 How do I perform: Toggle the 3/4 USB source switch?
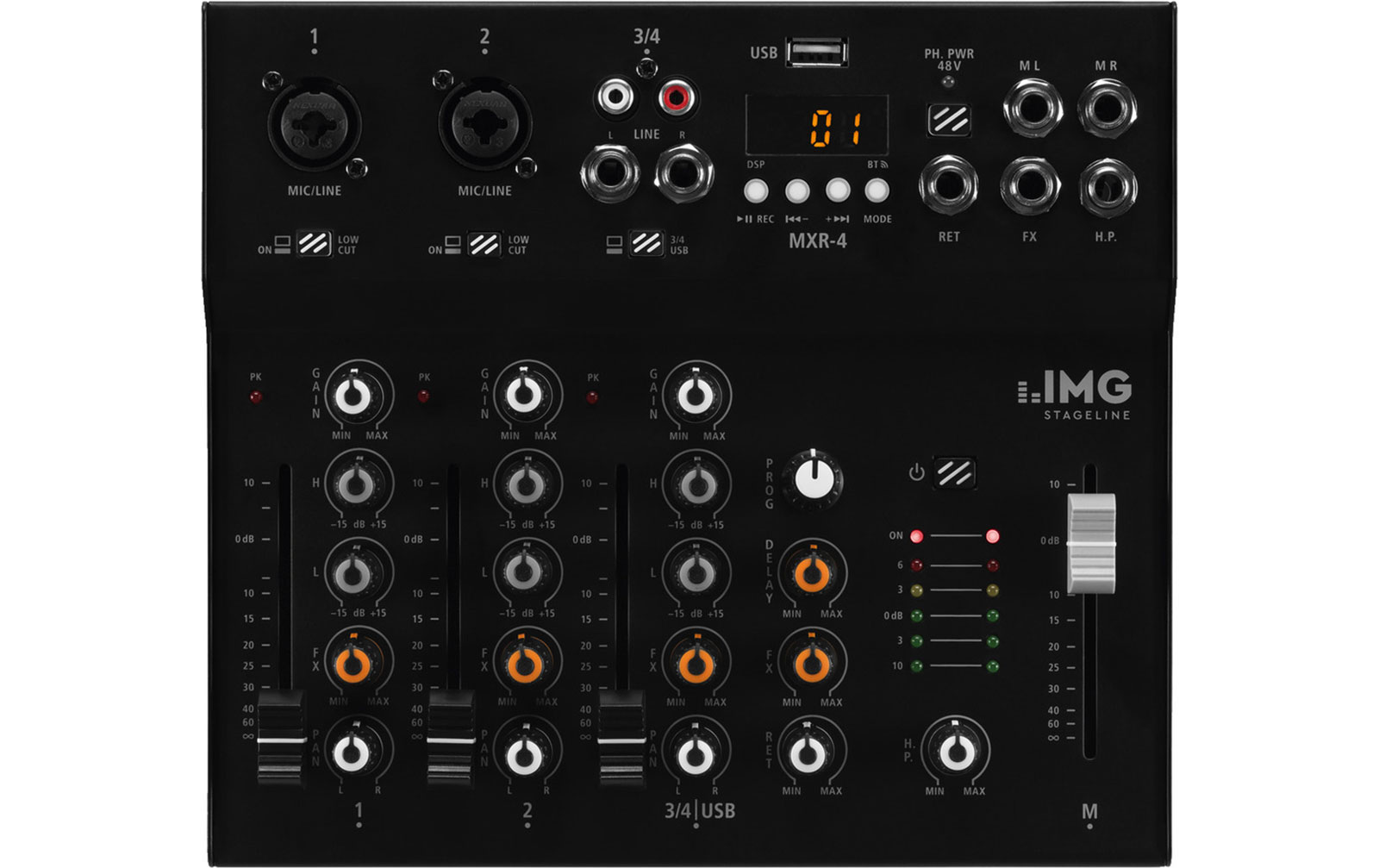coord(646,244)
